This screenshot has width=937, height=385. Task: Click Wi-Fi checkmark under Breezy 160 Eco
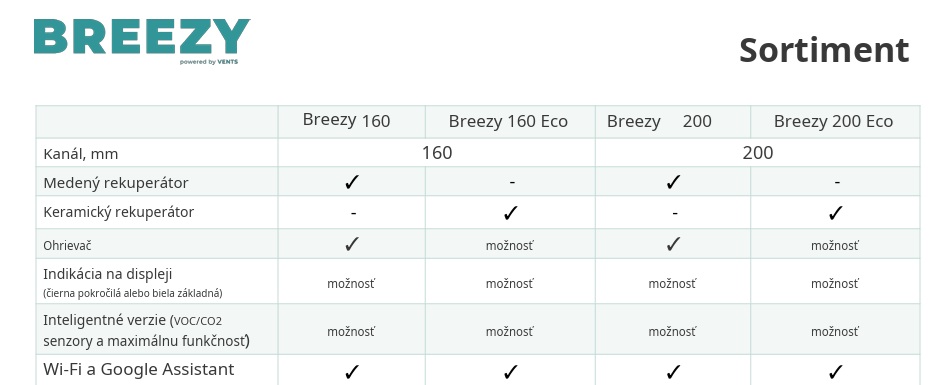click(x=510, y=372)
